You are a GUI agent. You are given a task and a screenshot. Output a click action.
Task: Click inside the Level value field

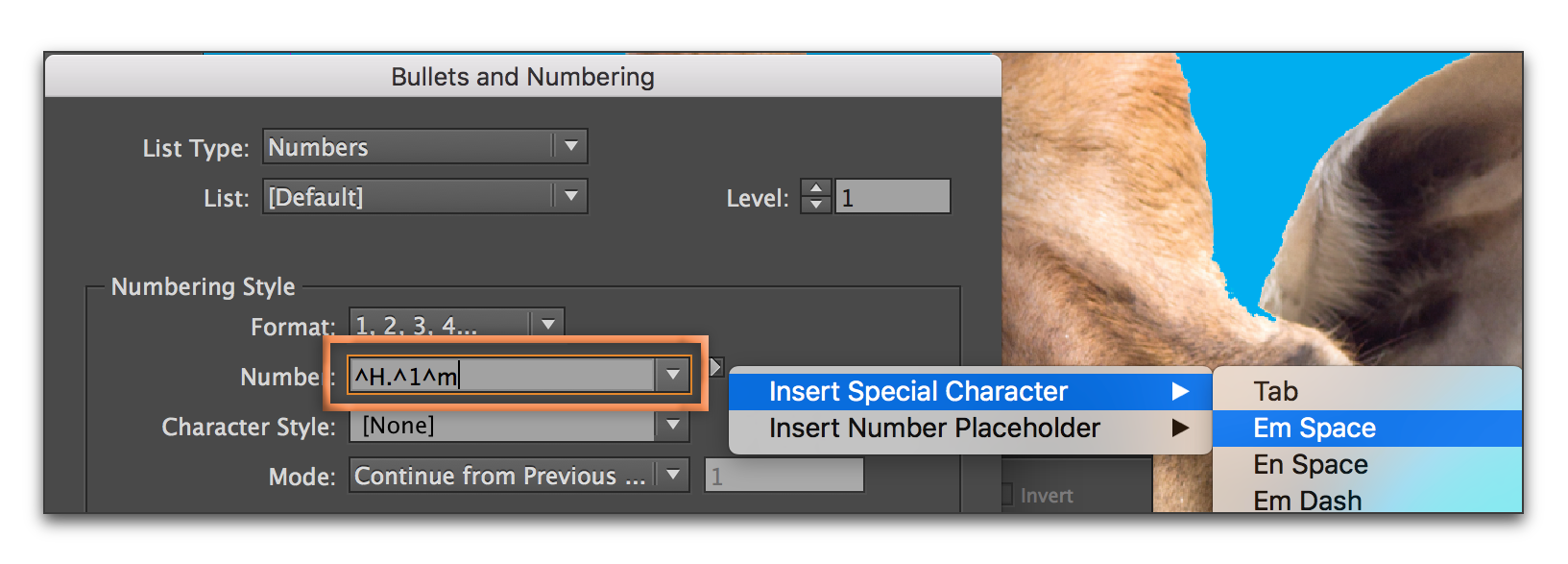coord(892,197)
